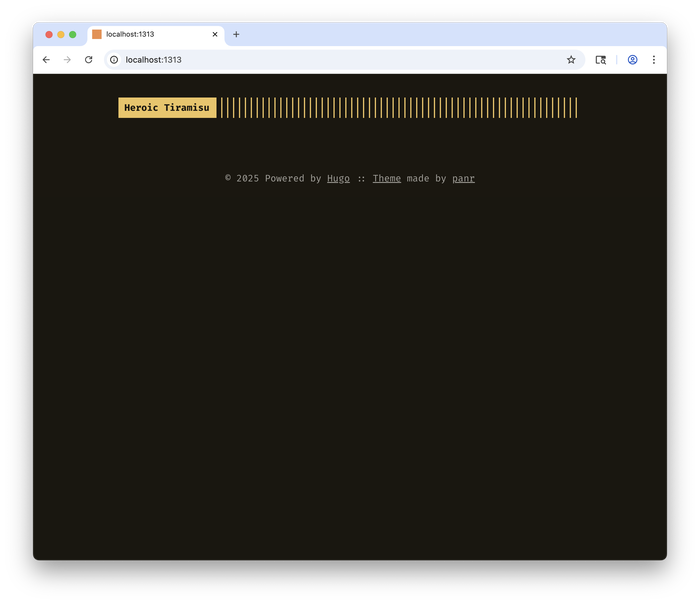Viewport: 700px width, 604px height.
Task: Open the Chrome profile avatar
Action: (x=633, y=60)
